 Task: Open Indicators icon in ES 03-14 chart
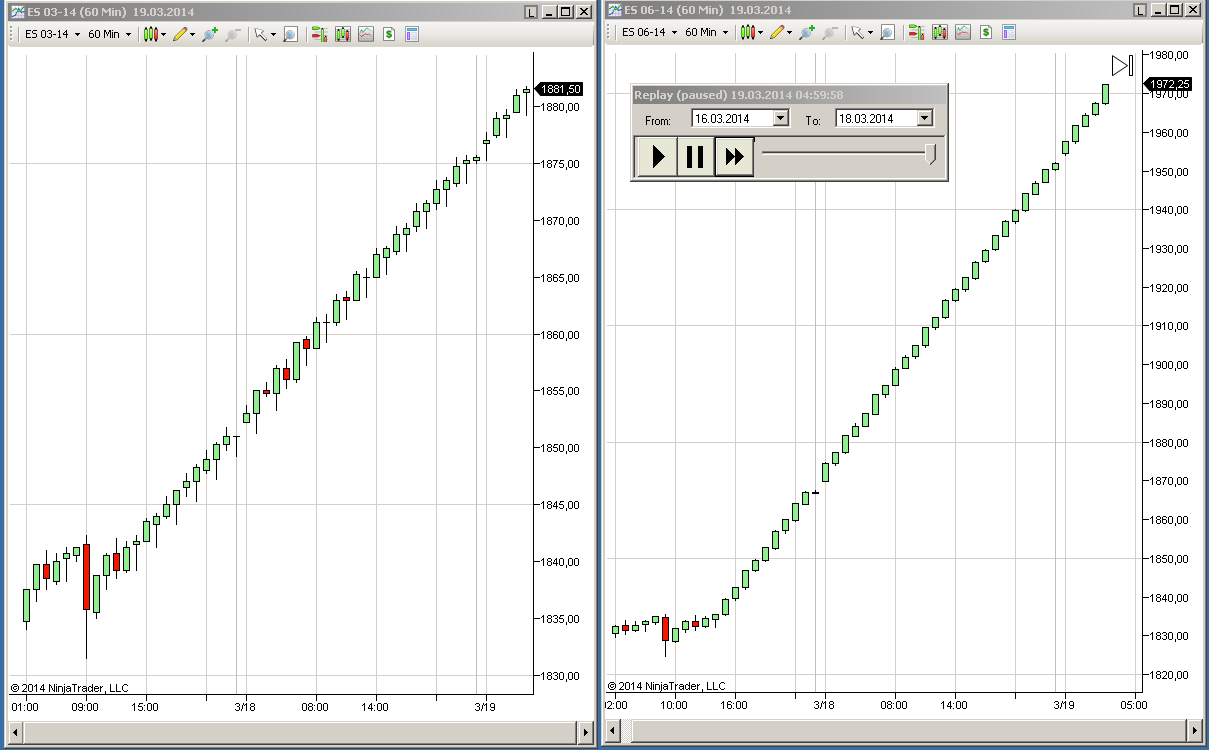366,33
